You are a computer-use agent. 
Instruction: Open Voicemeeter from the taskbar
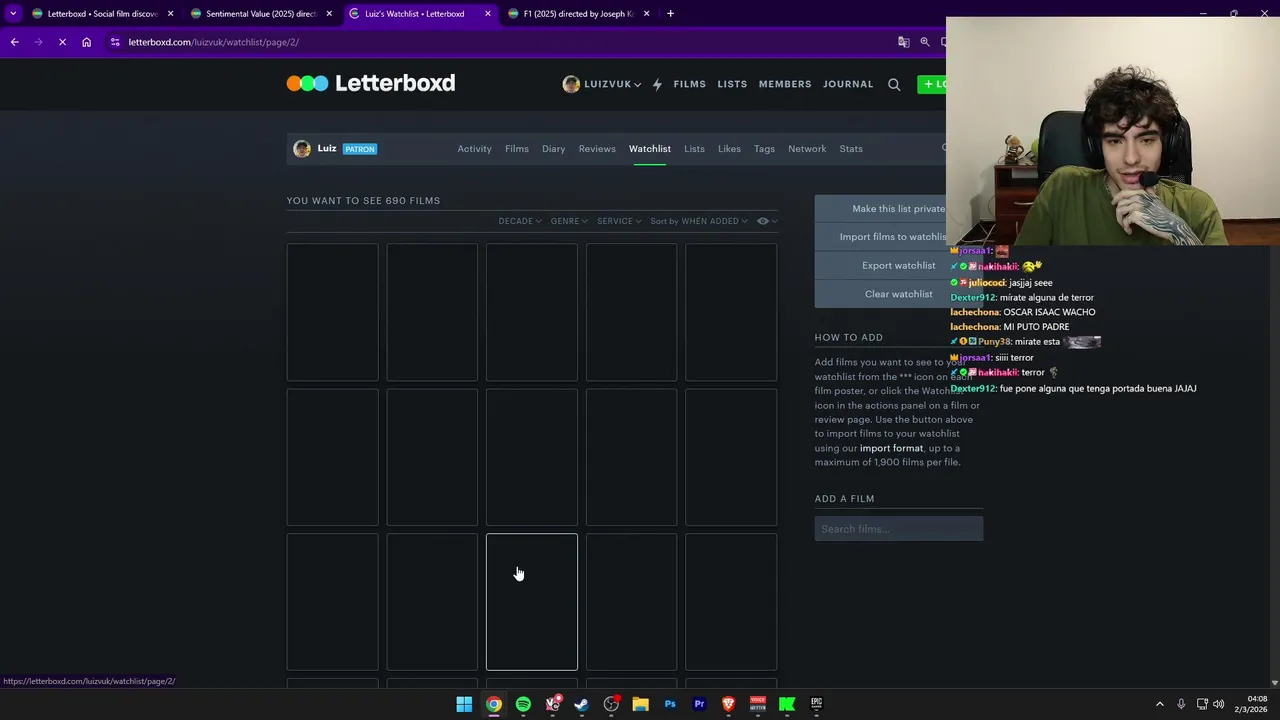[758, 704]
